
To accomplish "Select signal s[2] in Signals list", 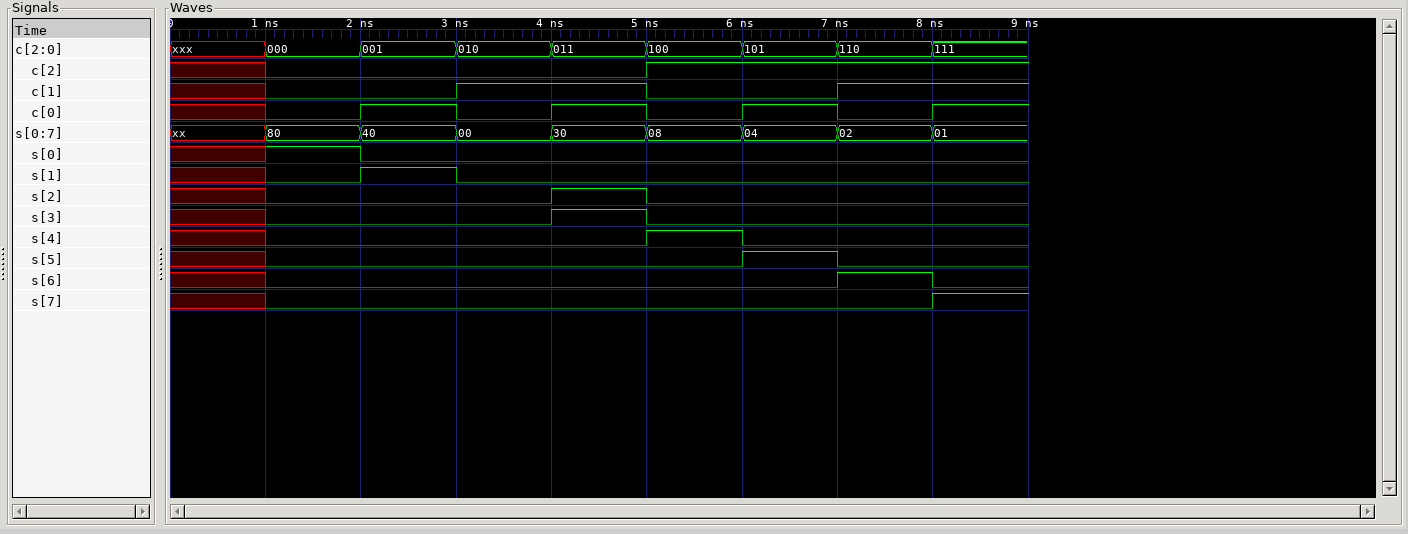I will (81, 196).
